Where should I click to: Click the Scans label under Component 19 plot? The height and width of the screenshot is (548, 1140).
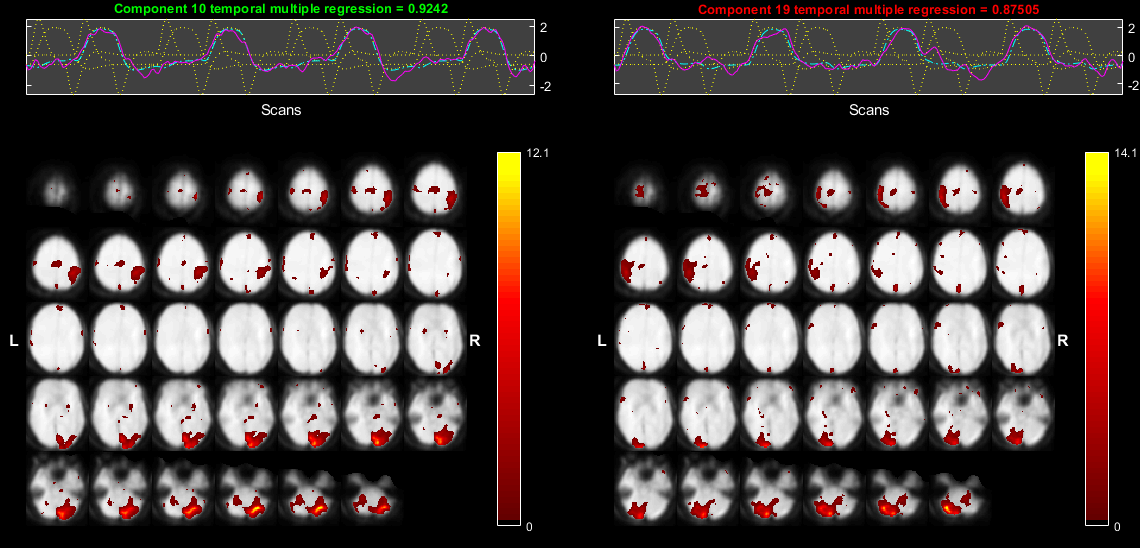click(869, 110)
